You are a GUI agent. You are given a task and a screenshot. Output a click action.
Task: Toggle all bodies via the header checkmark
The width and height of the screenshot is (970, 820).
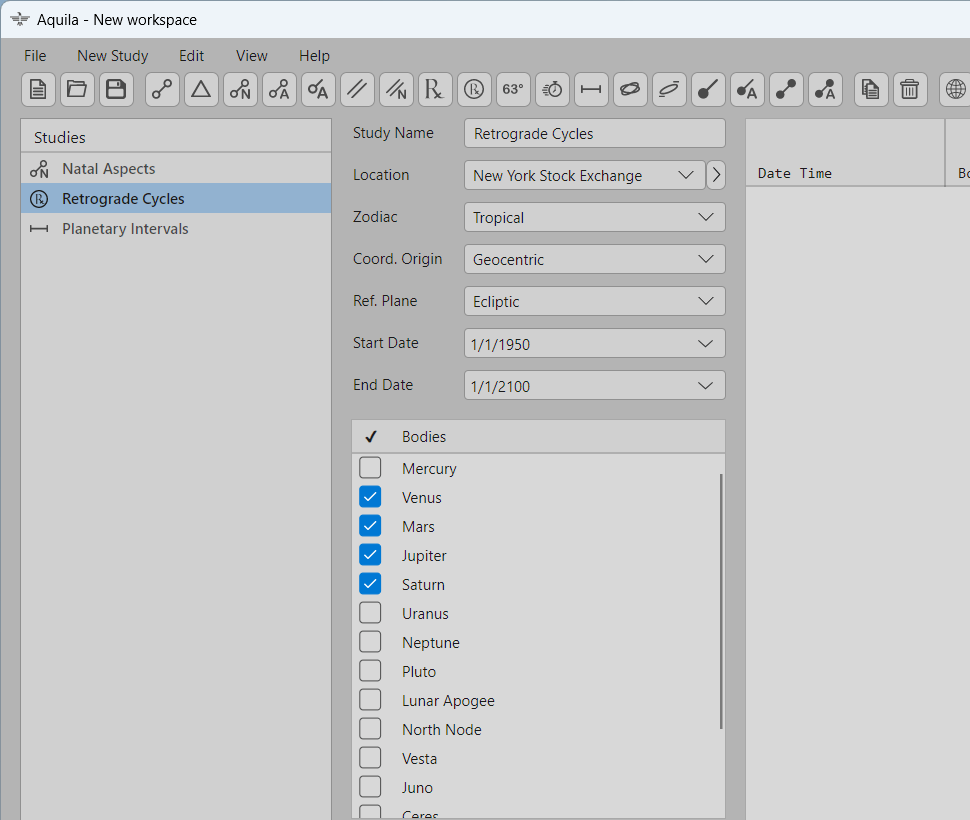[371, 437]
